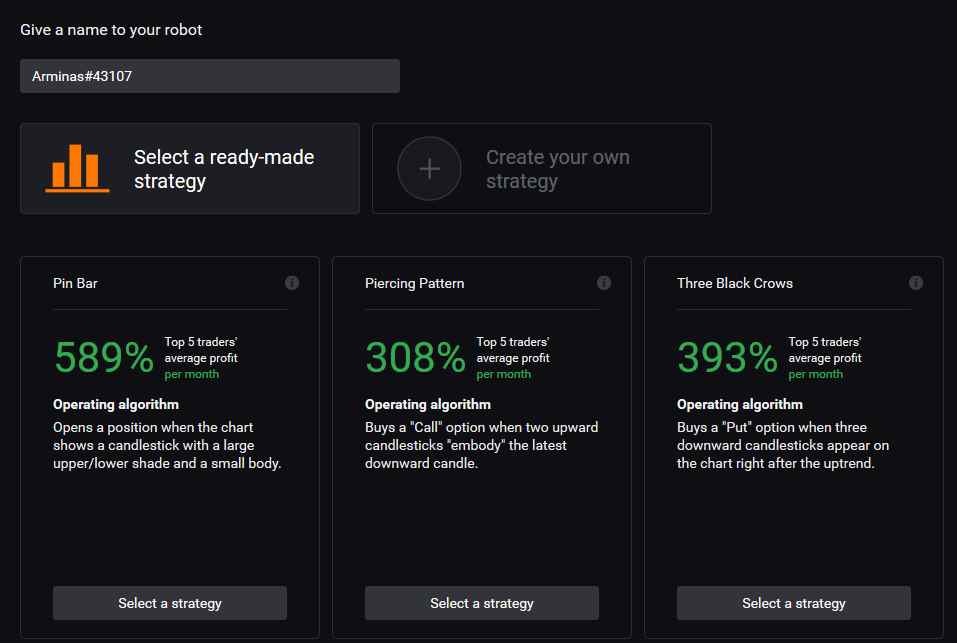Open Three Black Crows info icon
The image size is (957, 643).
[915, 282]
